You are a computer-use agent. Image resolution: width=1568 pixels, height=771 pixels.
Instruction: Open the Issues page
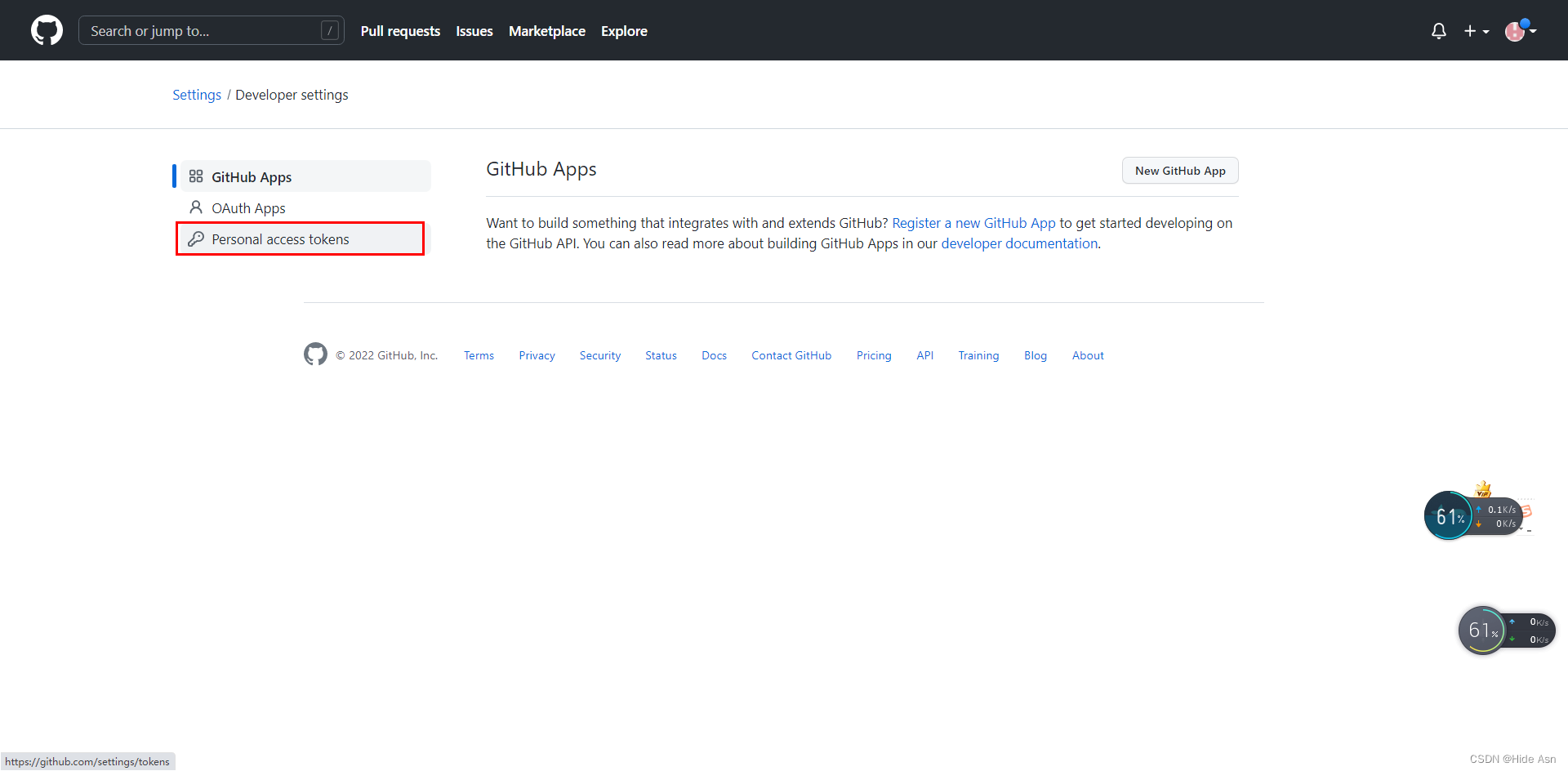coord(474,31)
